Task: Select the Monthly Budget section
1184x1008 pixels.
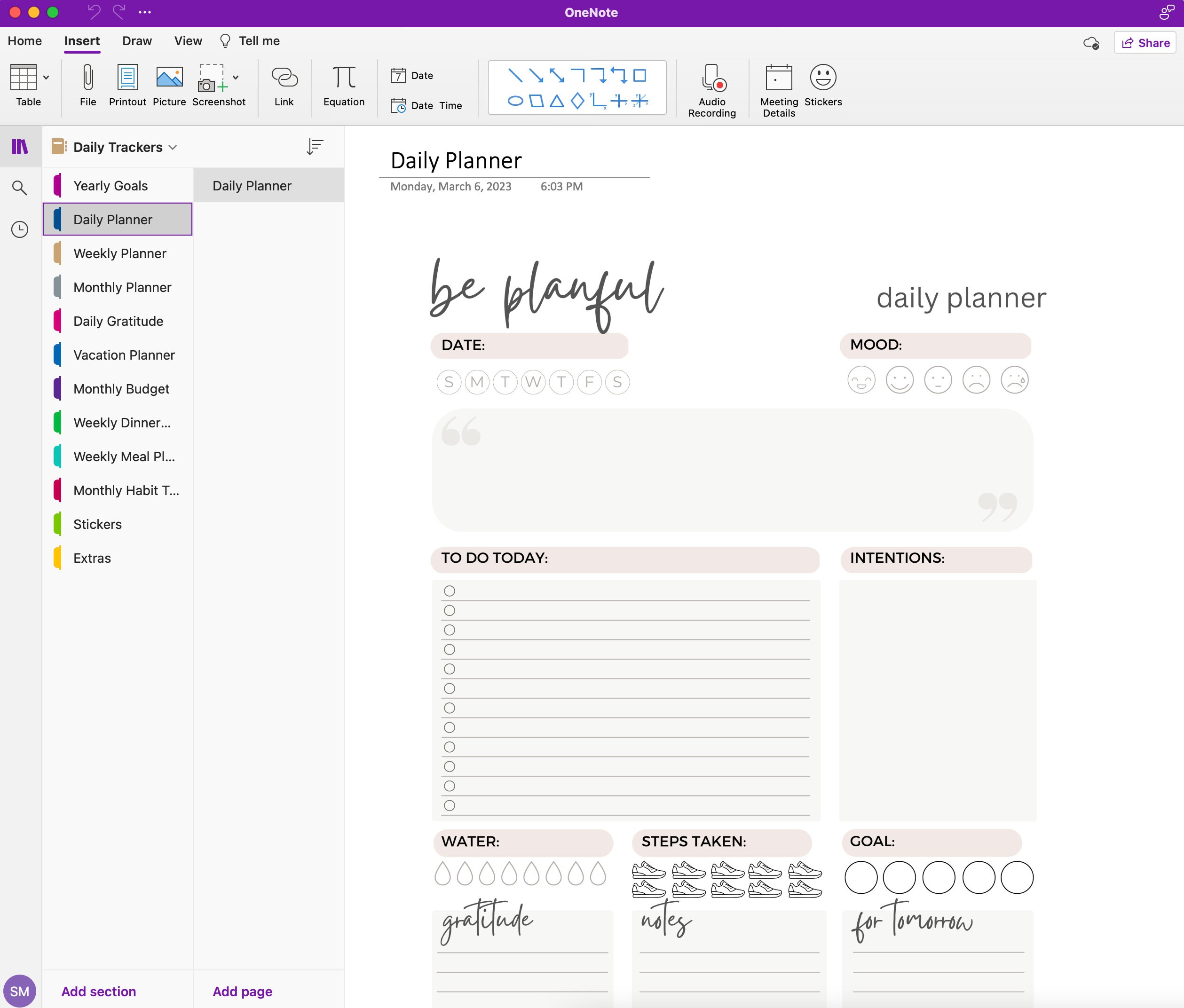Action: click(121, 388)
